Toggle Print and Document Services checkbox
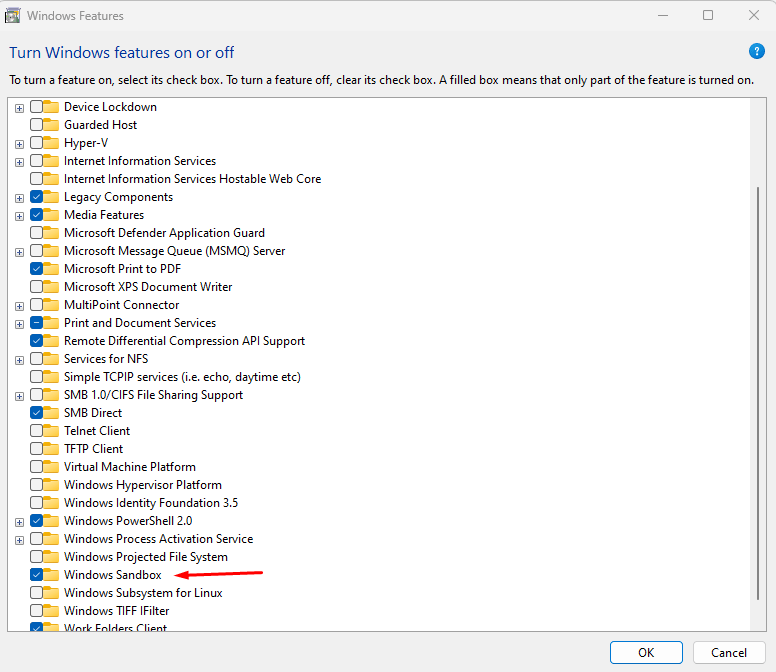Screen dimensions: 776x672 (36, 323)
